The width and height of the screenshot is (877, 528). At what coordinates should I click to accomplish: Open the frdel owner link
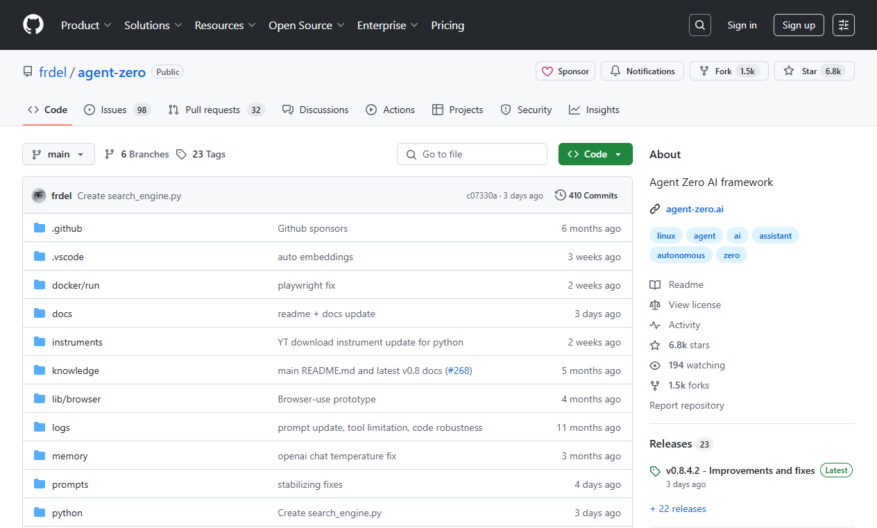[x=53, y=72]
